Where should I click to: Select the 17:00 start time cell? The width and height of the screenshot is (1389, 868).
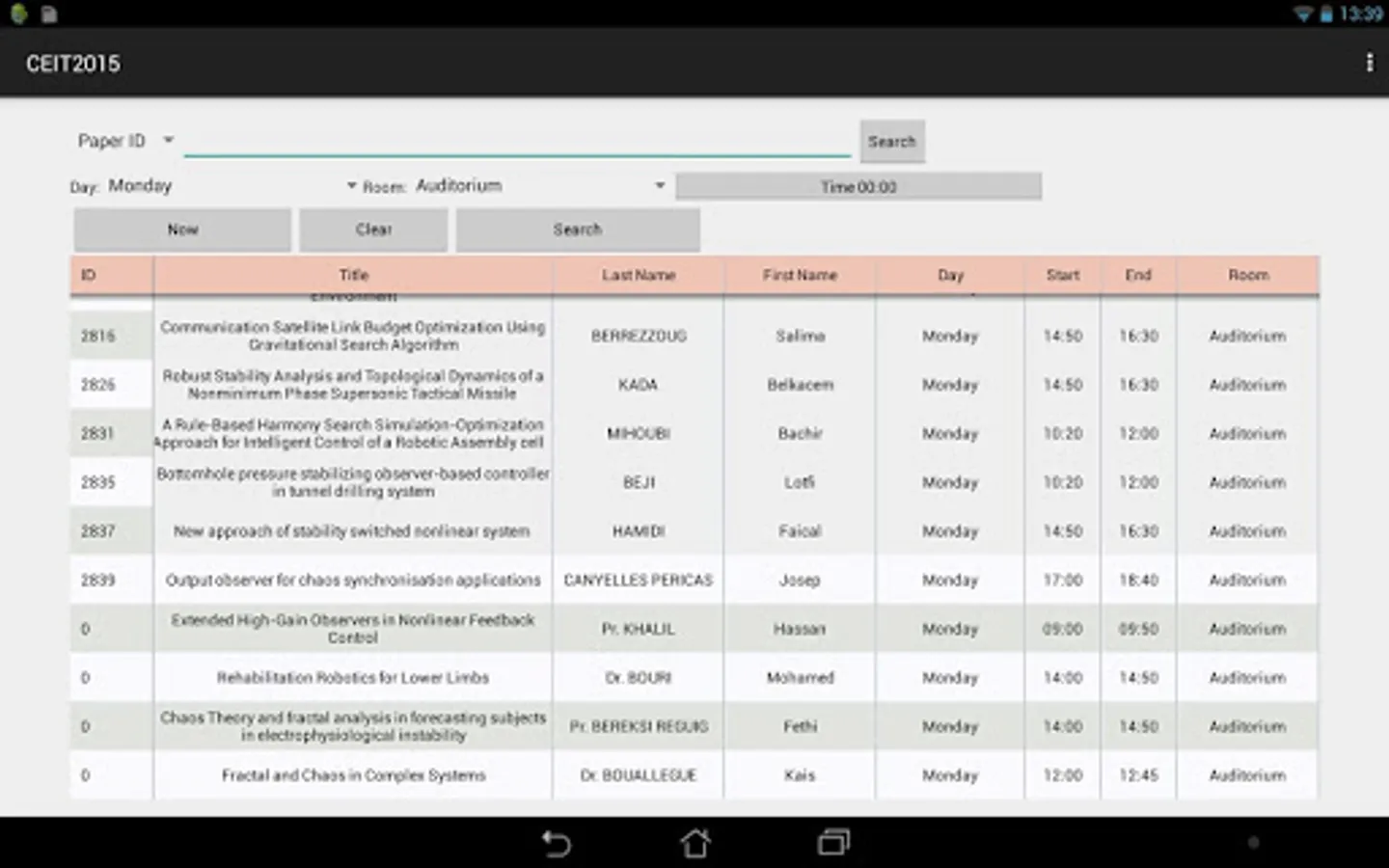[1063, 580]
